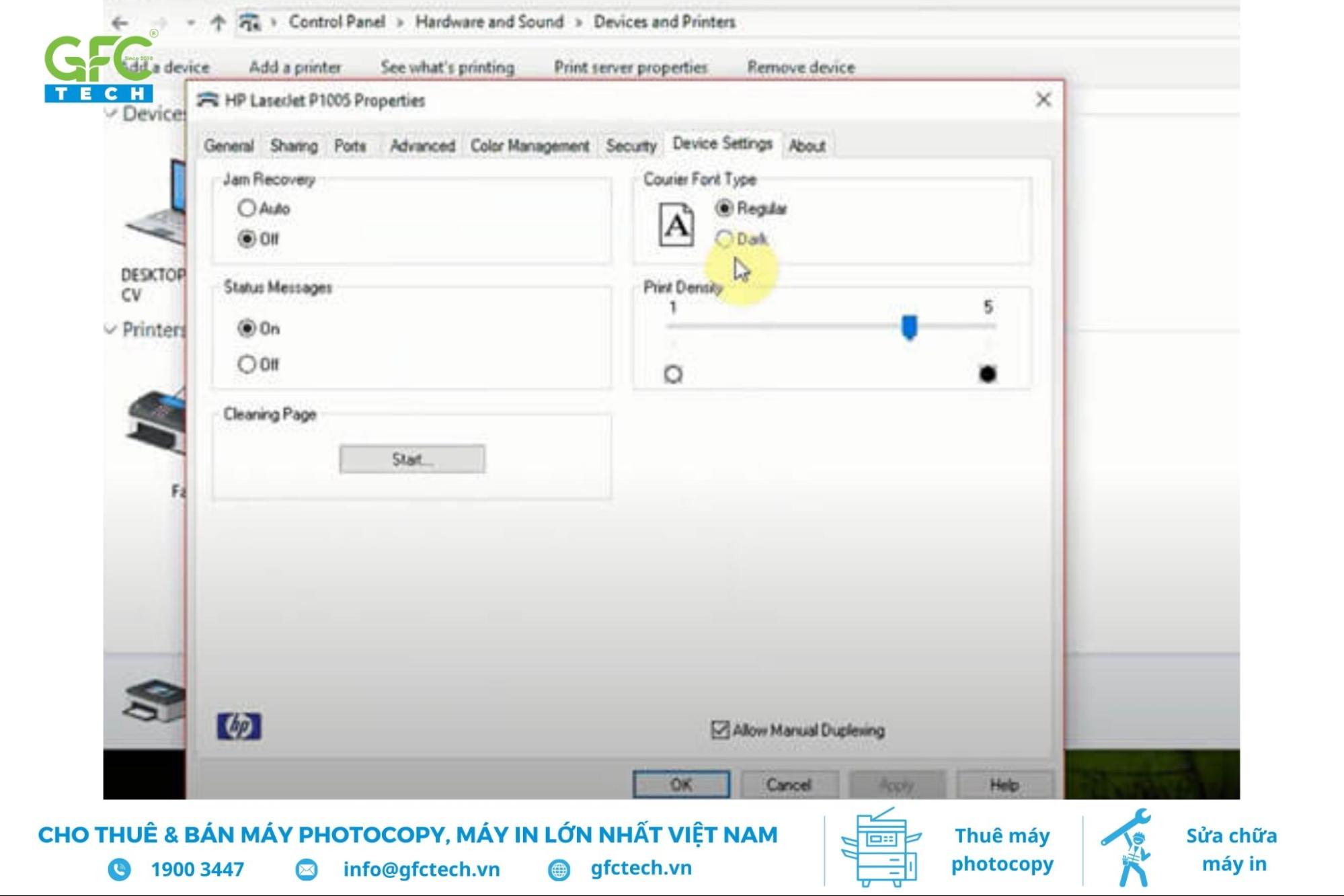Click the email envelope icon
Image resolution: width=1344 pixels, height=896 pixels.
(x=307, y=869)
